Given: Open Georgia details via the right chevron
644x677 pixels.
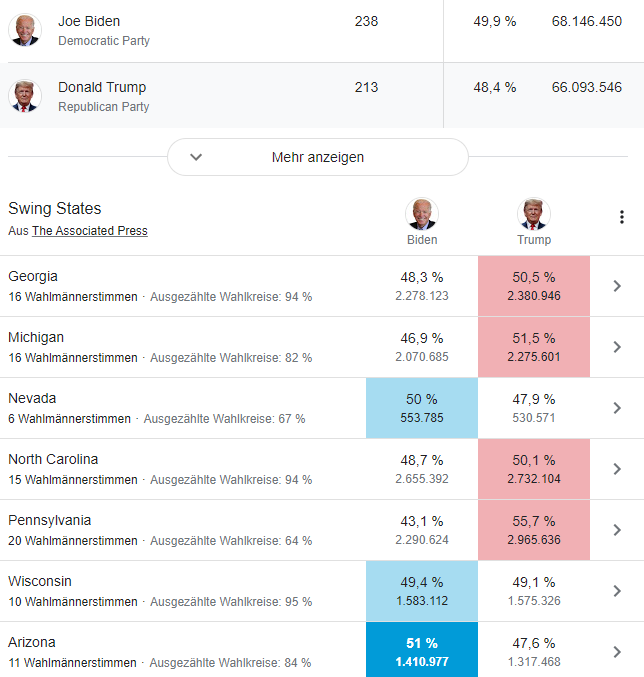Looking at the screenshot, I should [x=617, y=286].
